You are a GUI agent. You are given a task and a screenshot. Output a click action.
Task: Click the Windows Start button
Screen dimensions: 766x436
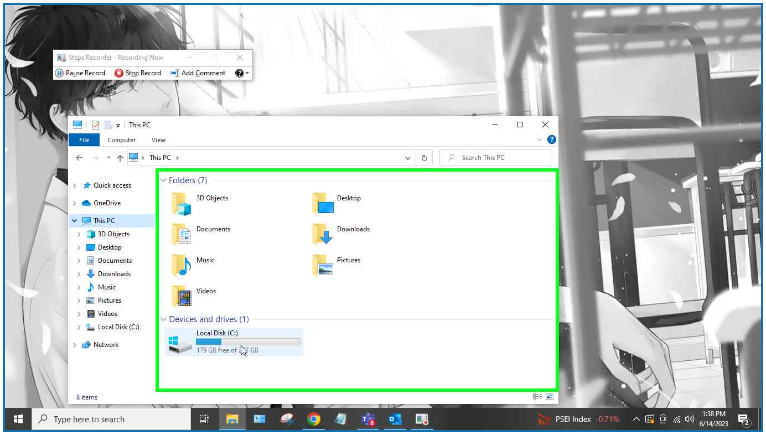pyautogui.click(x=19, y=419)
